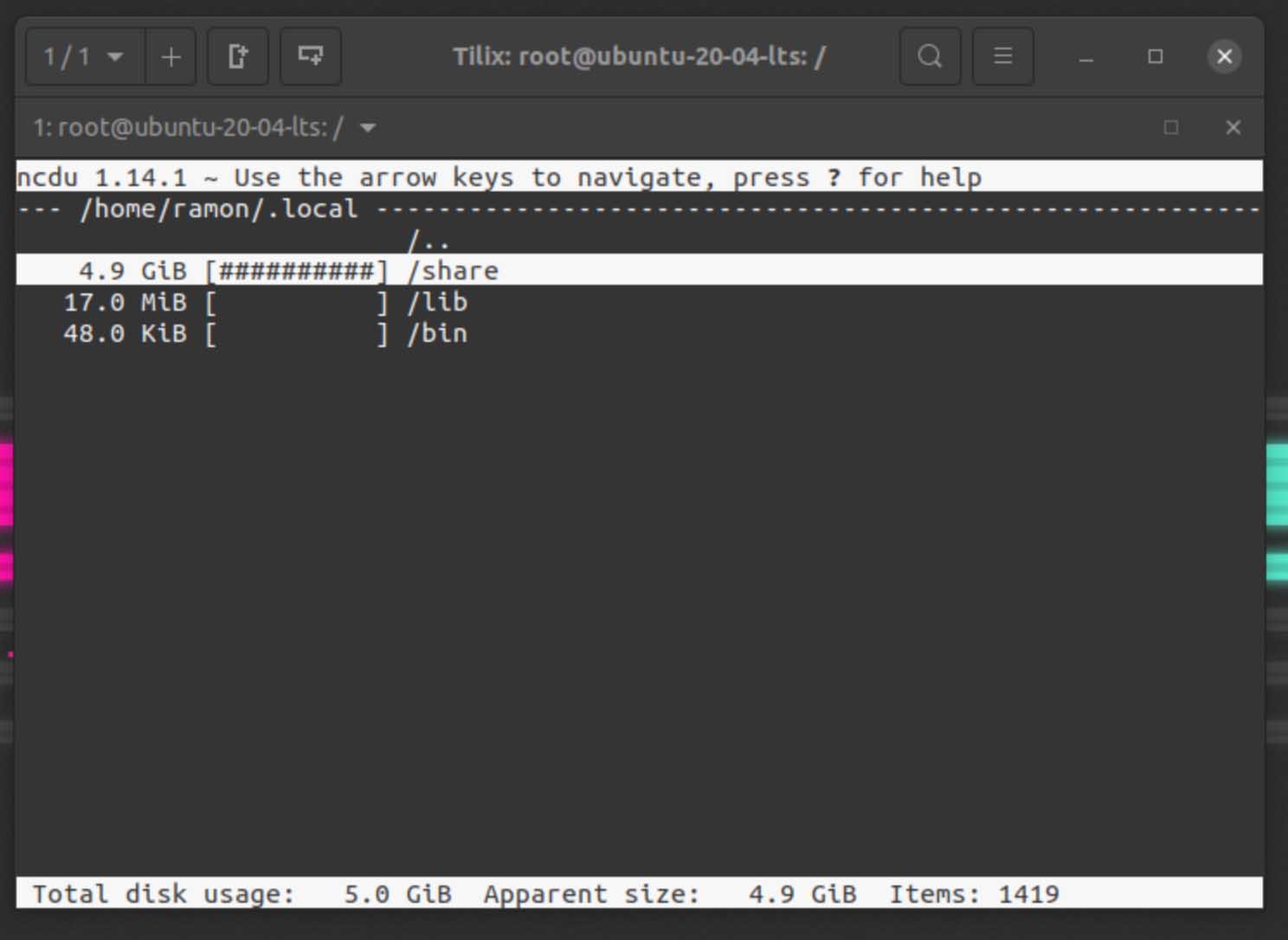The height and width of the screenshot is (940, 1288).
Task: Select the /.. parent directory row
Action: pyautogui.click(x=640, y=240)
